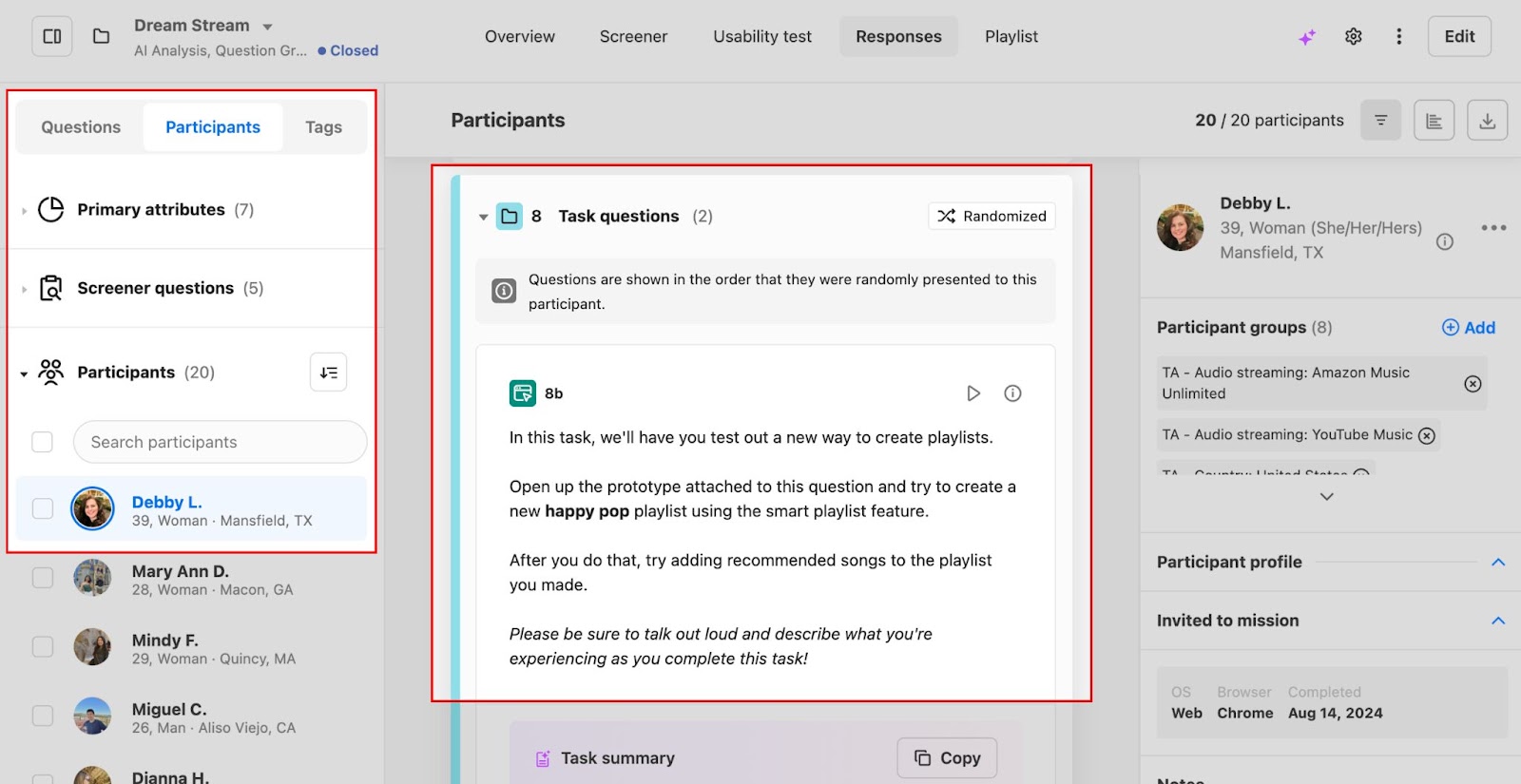Click the filter participants icon
Image resolution: width=1521 pixels, height=784 pixels.
tap(1380, 121)
